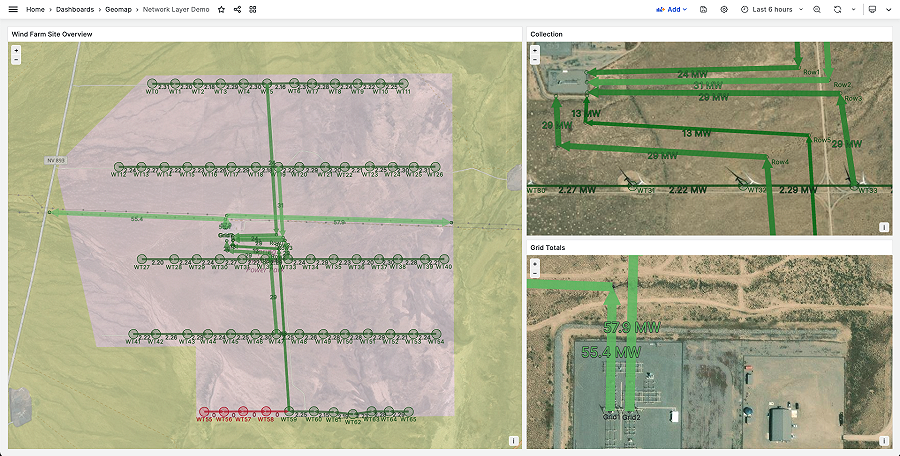Click zoom out time range icon
Screen dimensions: 900x456
pos(817,10)
